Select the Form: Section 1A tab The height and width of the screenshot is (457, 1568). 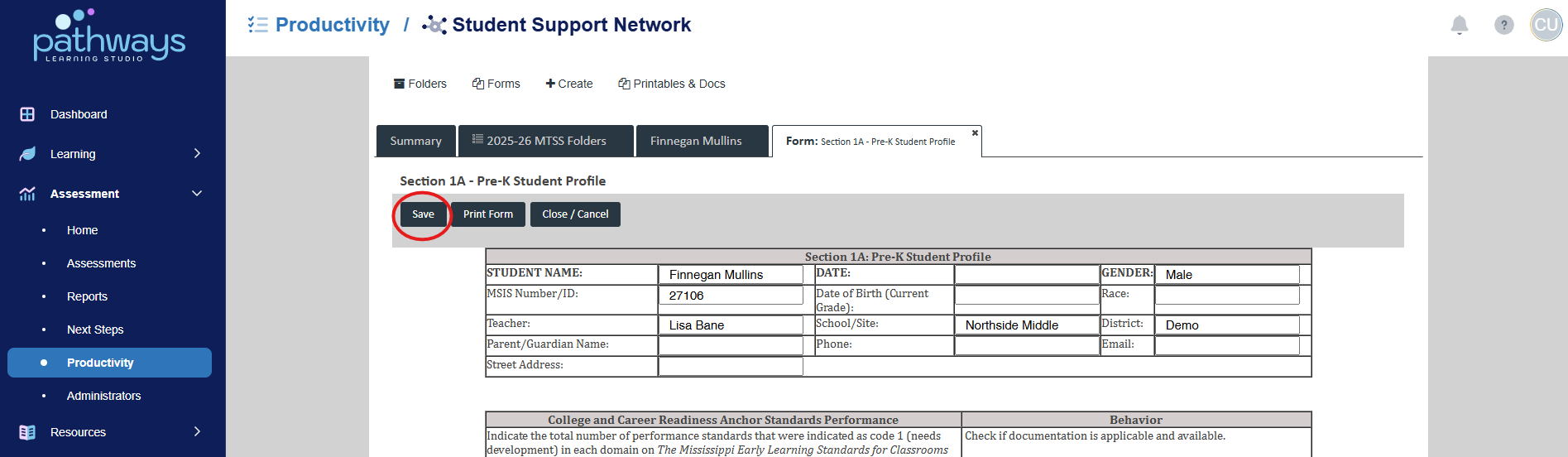(x=876, y=141)
